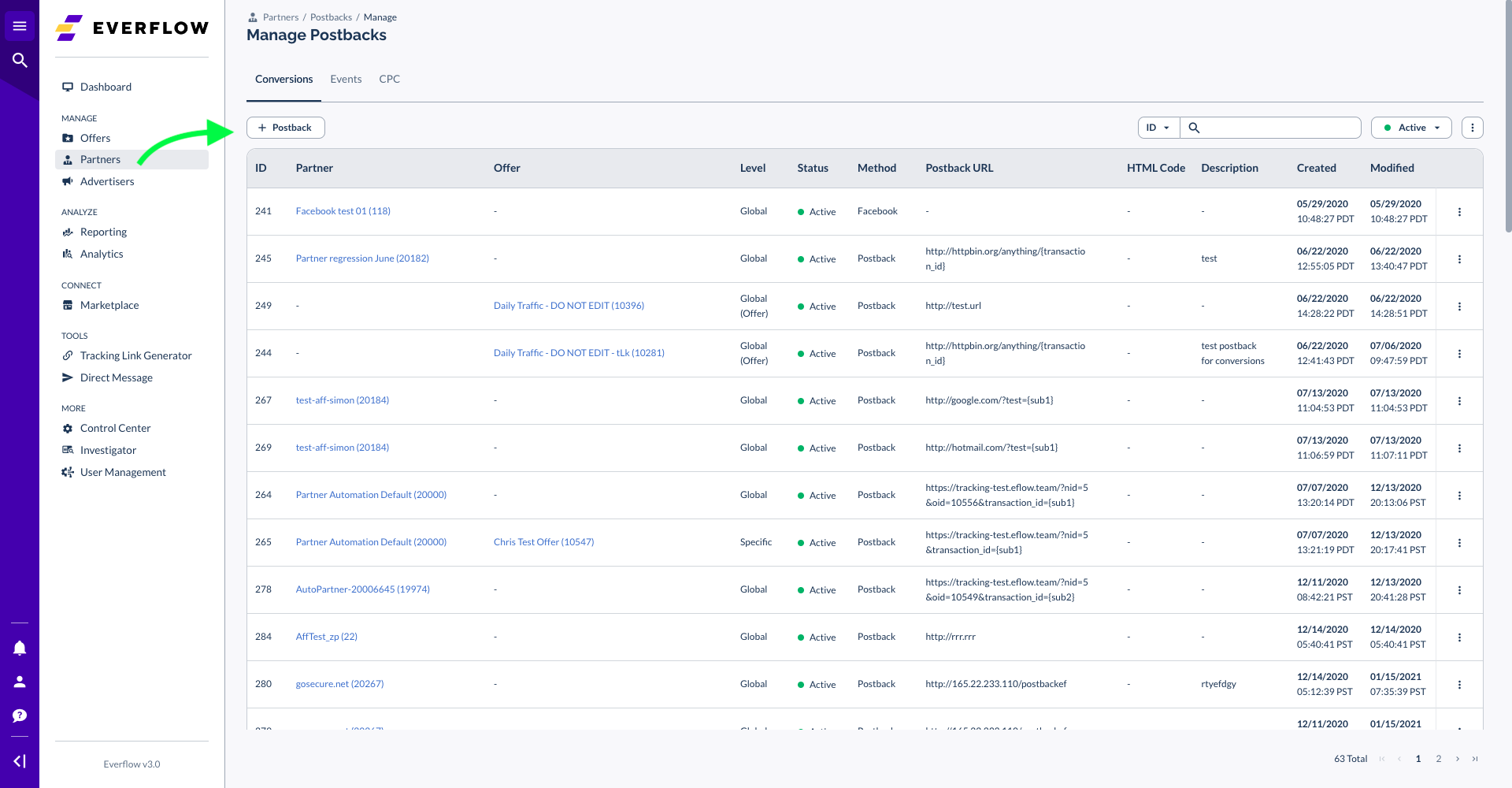Click http://test.url postback URL cell

[953, 306]
